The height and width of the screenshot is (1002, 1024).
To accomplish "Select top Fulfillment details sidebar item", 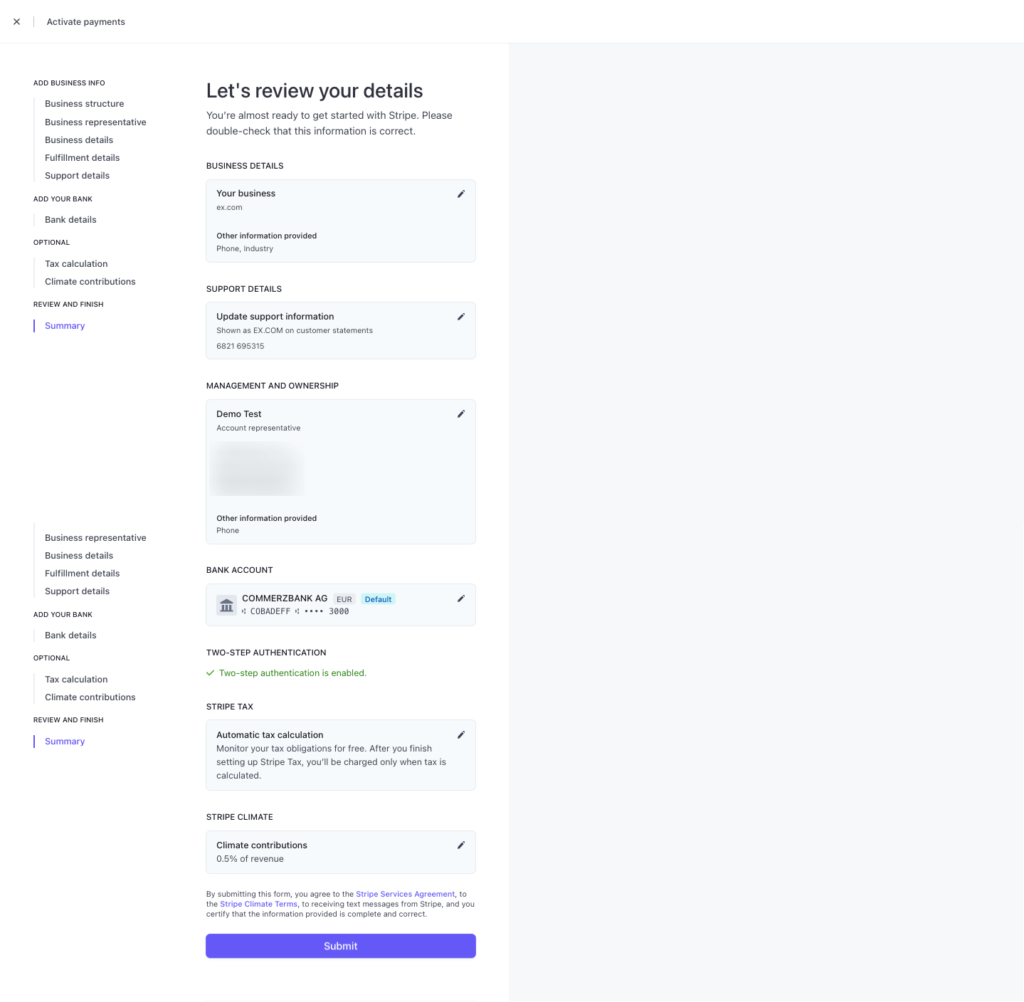I will pyautogui.click(x=82, y=158).
